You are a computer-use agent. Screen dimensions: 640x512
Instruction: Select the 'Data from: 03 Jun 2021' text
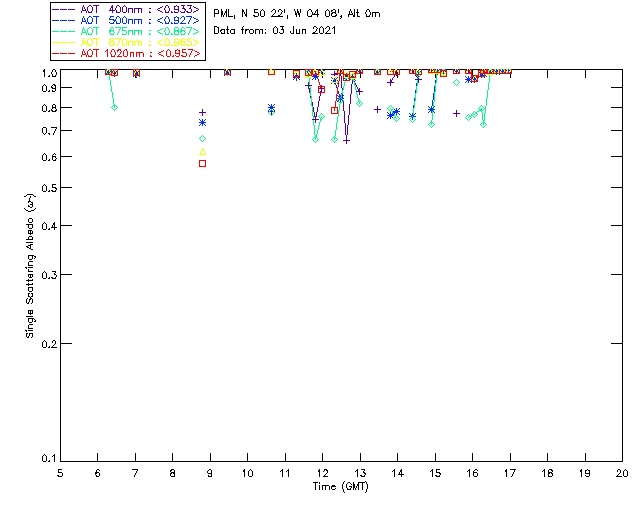tap(275, 31)
